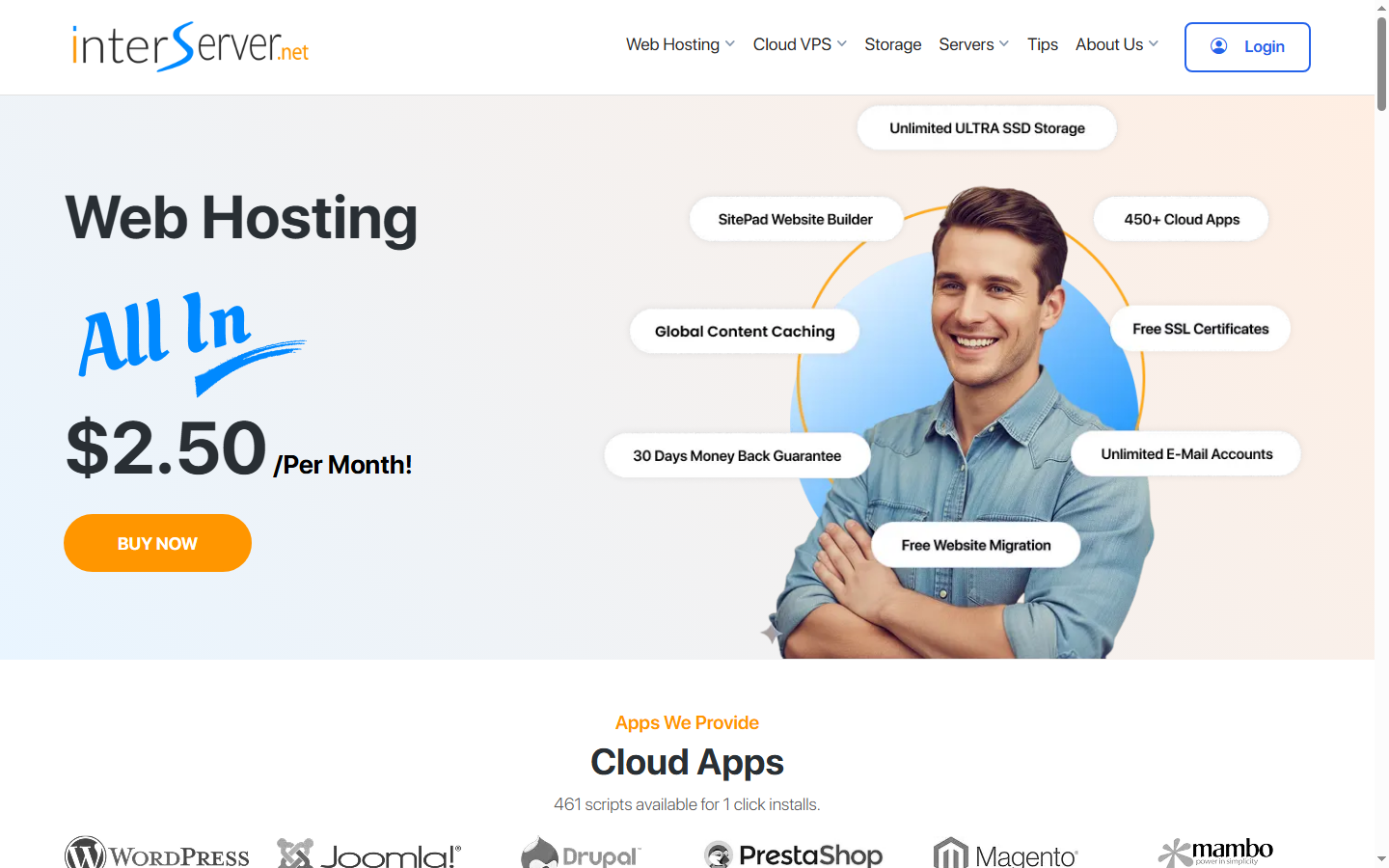Click Global Content Caching pill
This screenshot has height=868, width=1389.
[745, 331]
